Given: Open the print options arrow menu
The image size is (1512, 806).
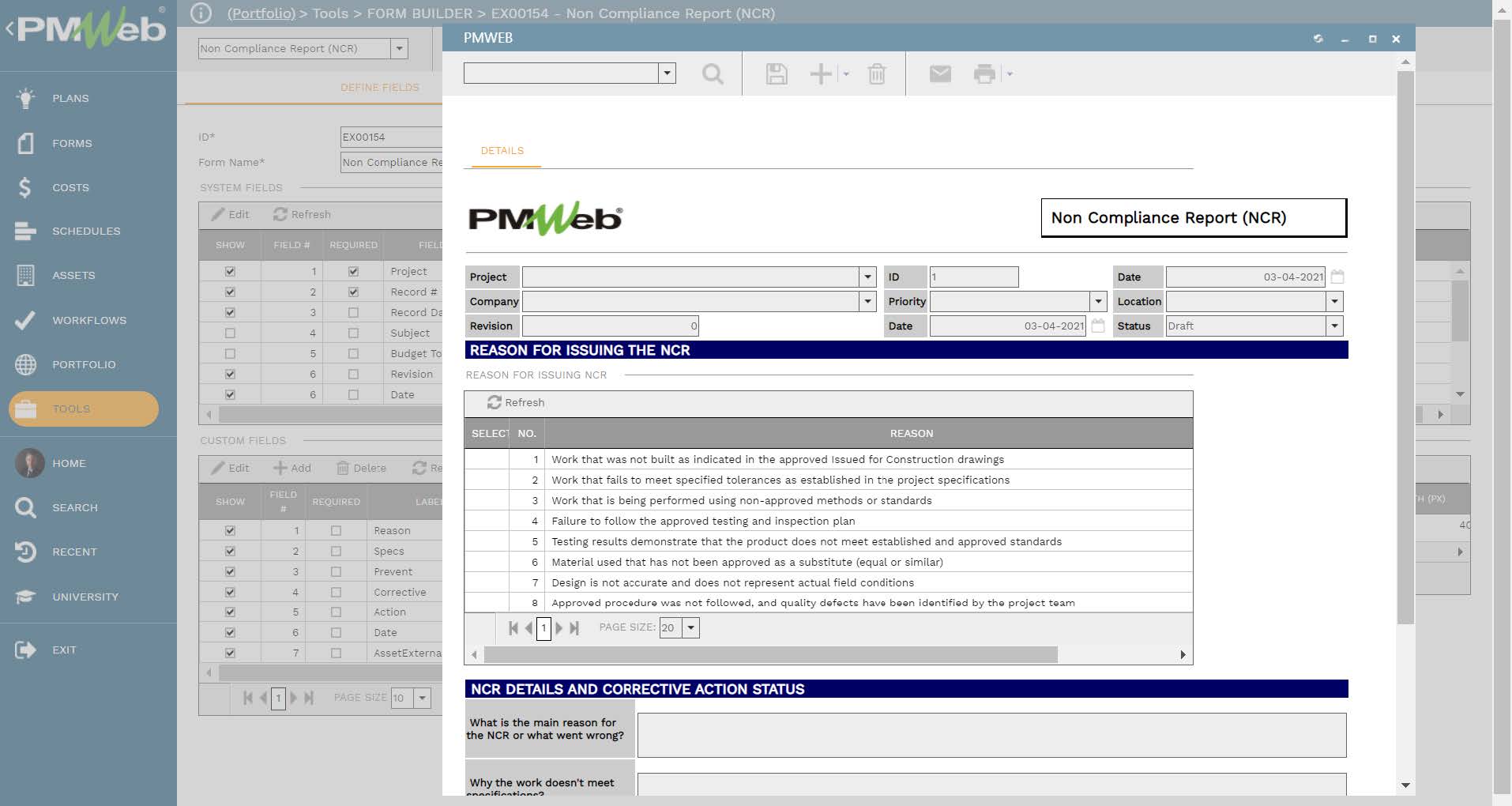Looking at the screenshot, I should (x=1010, y=74).
